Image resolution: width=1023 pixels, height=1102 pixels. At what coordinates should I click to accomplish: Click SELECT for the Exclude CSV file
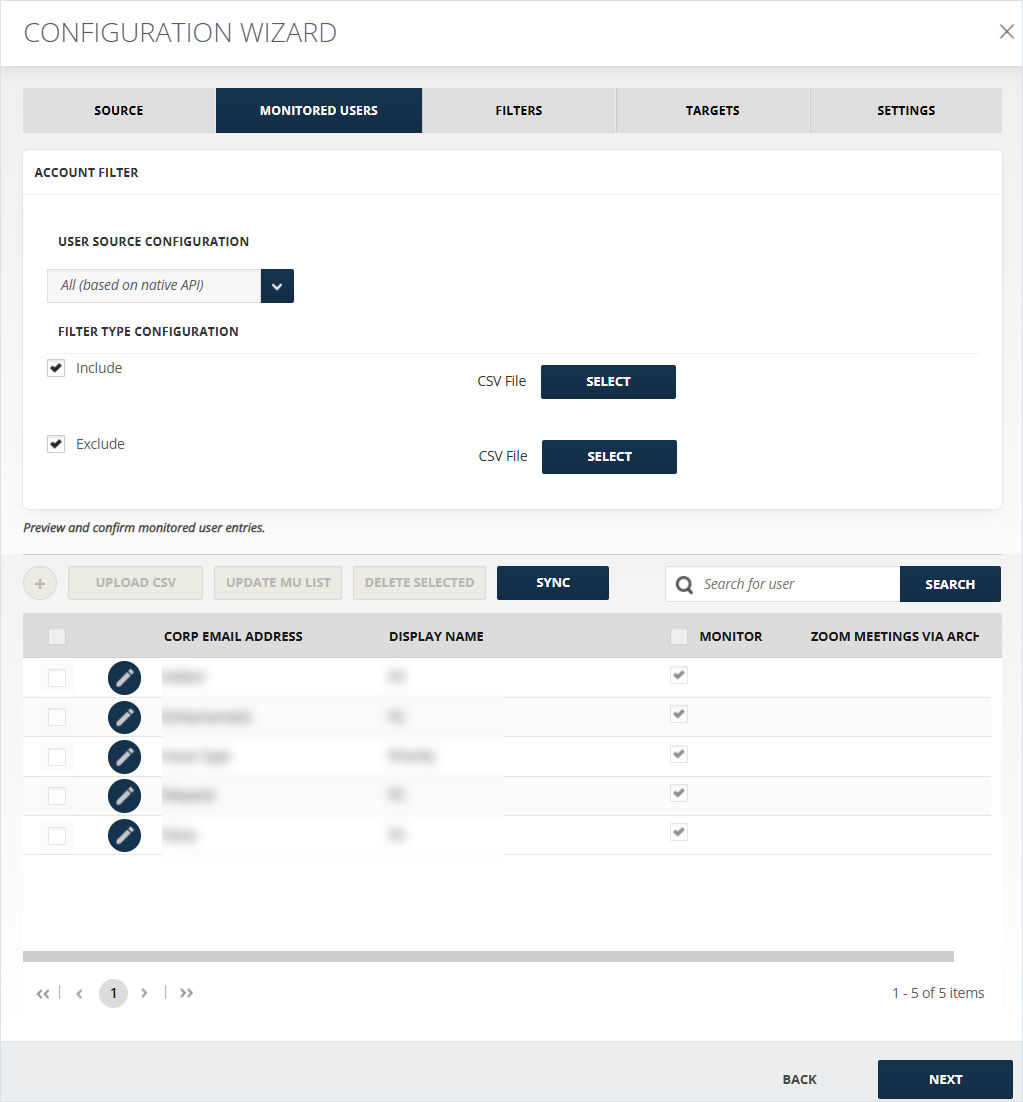coord(609,457)
